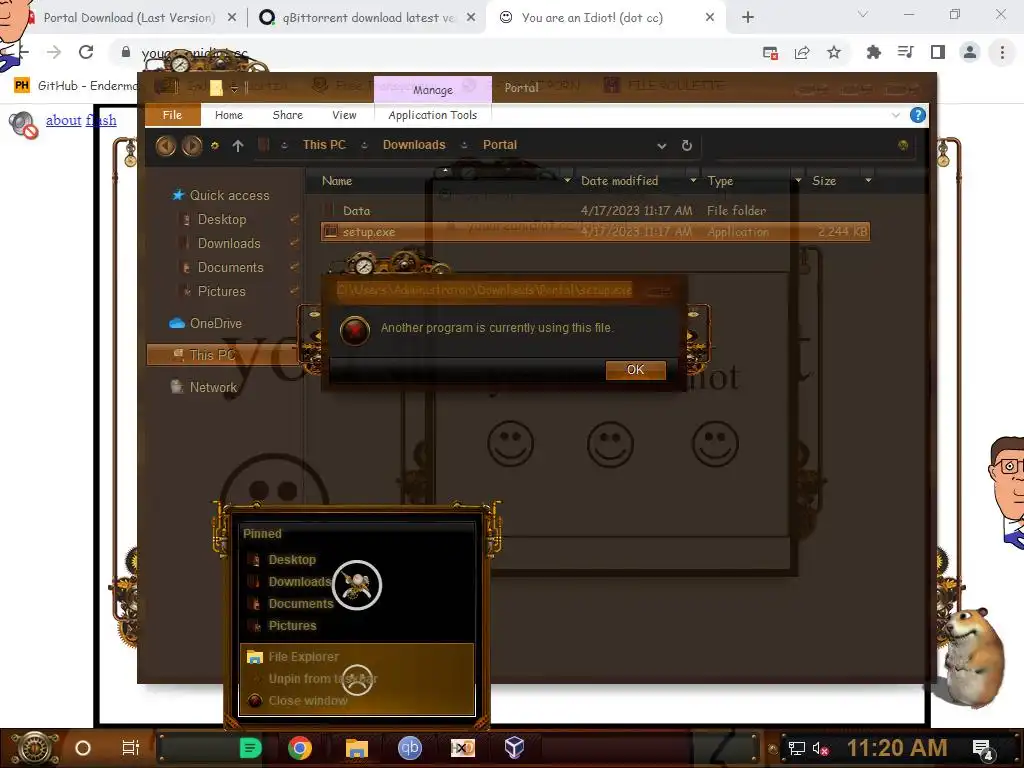Click the steampunk Start button
The height and width of the screenshot is (768, 1024).
pyautogui.click(x=35, y=748)
